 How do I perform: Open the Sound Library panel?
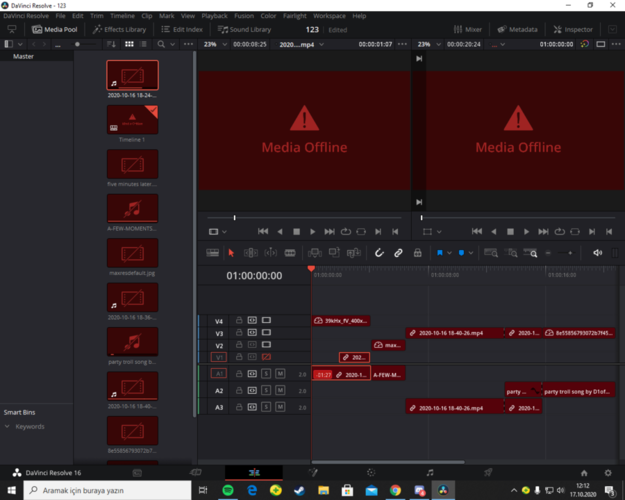pos(244,30)
